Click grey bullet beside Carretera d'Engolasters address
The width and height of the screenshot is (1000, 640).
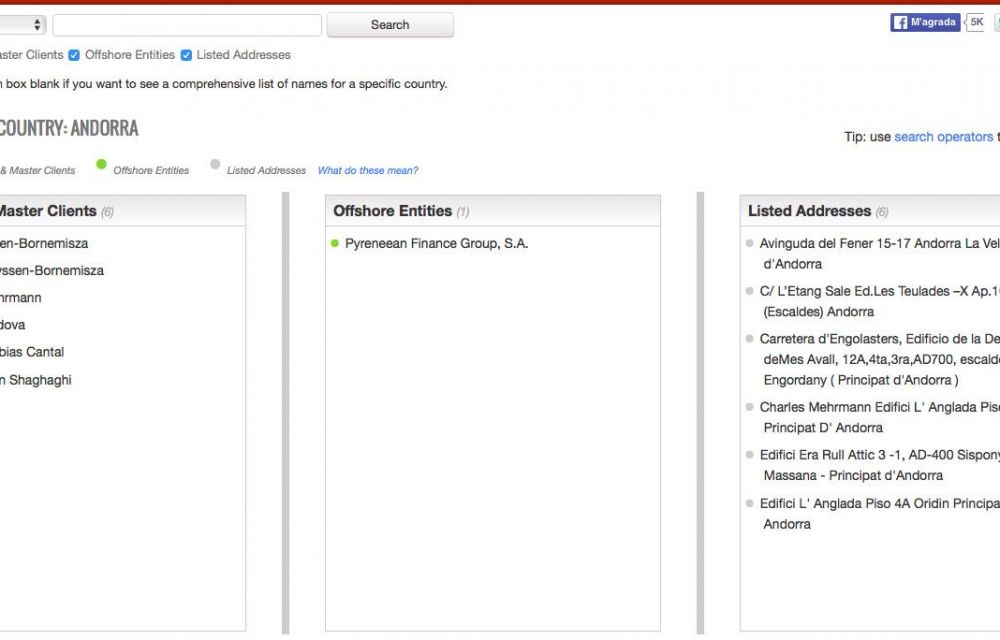coord(750,339)
